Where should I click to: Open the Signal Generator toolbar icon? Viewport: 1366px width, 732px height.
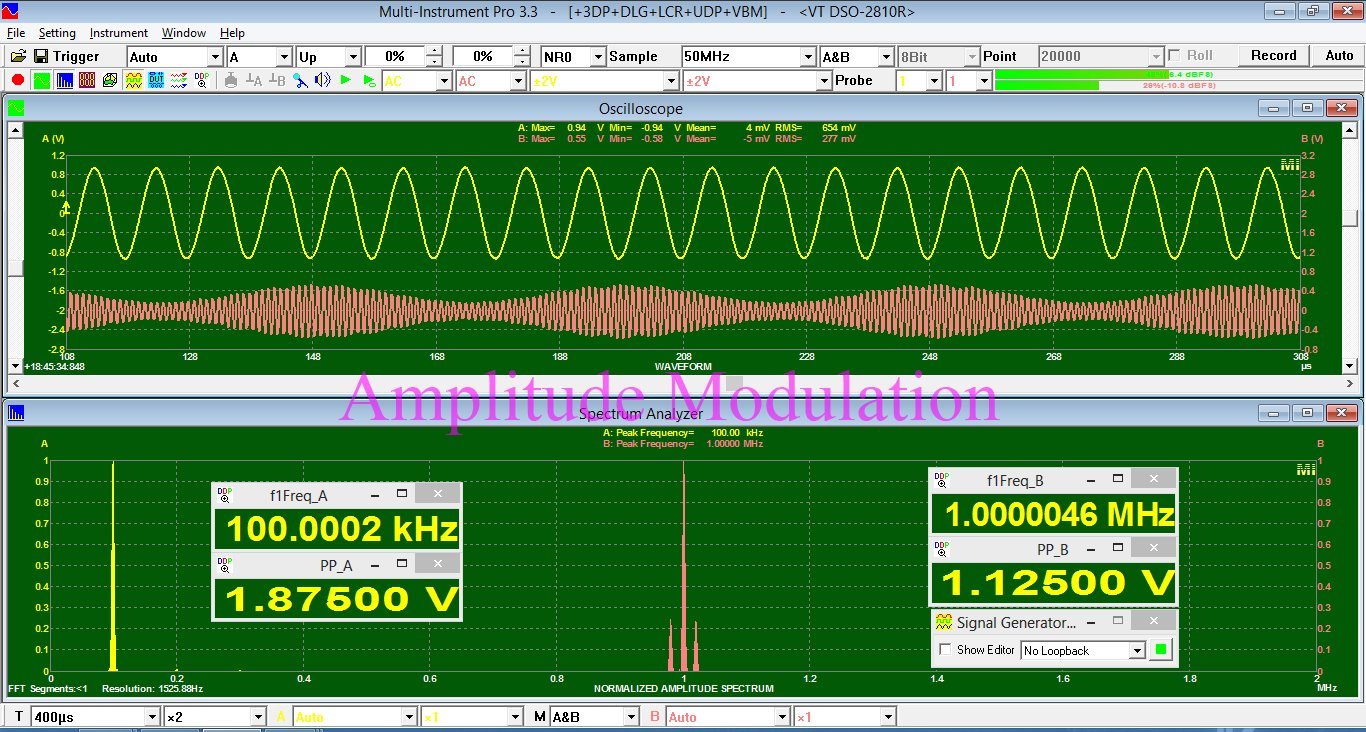tap(133, 80)
